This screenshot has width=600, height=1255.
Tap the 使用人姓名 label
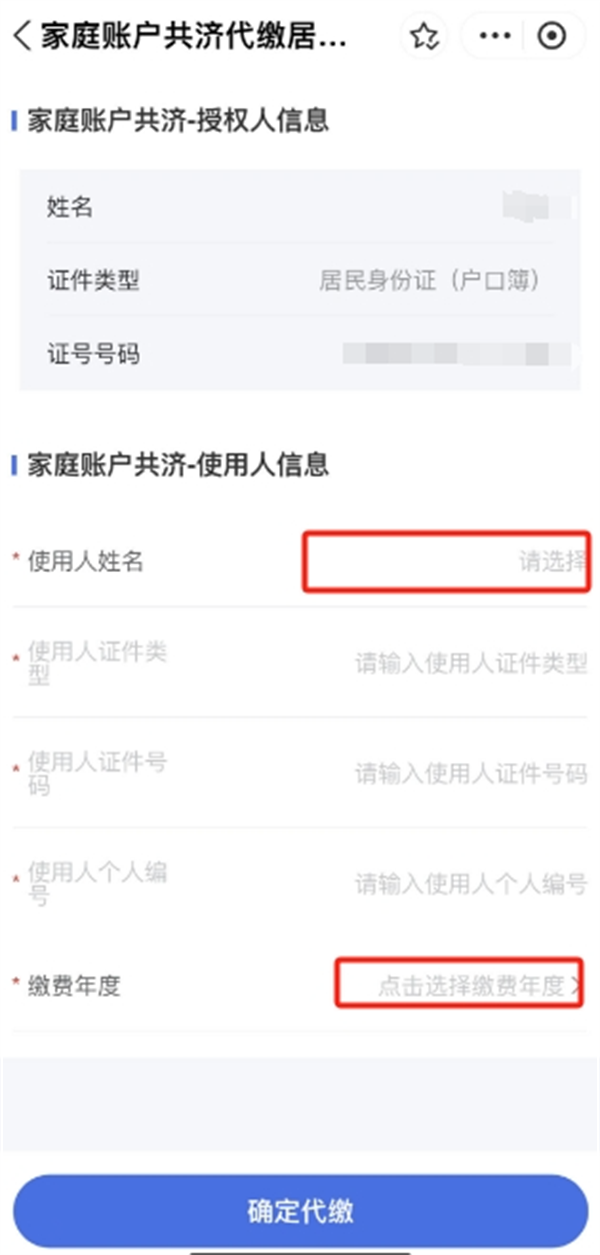coord(86,561)
